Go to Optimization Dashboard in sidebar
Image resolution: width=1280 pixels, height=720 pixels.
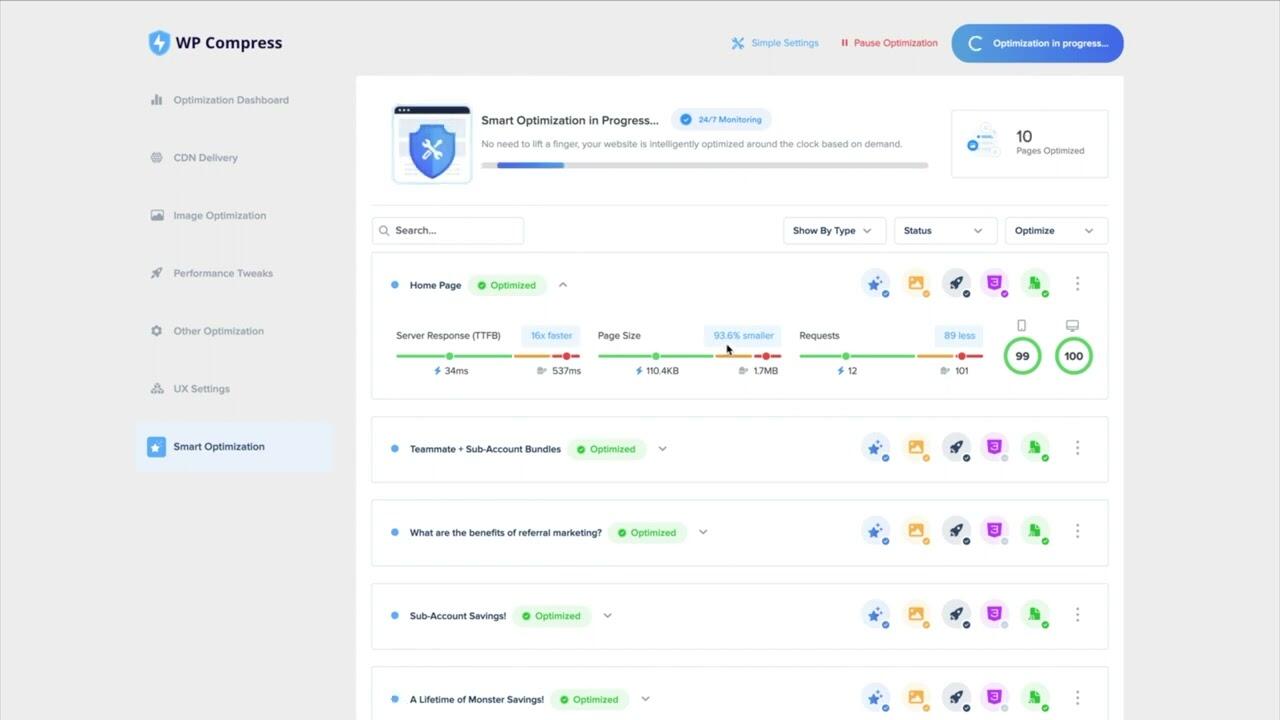[x=220, y=100]
